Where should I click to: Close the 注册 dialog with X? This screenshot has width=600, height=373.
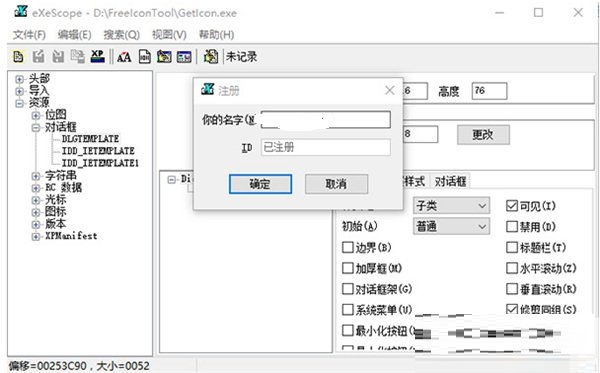[390, 91]
